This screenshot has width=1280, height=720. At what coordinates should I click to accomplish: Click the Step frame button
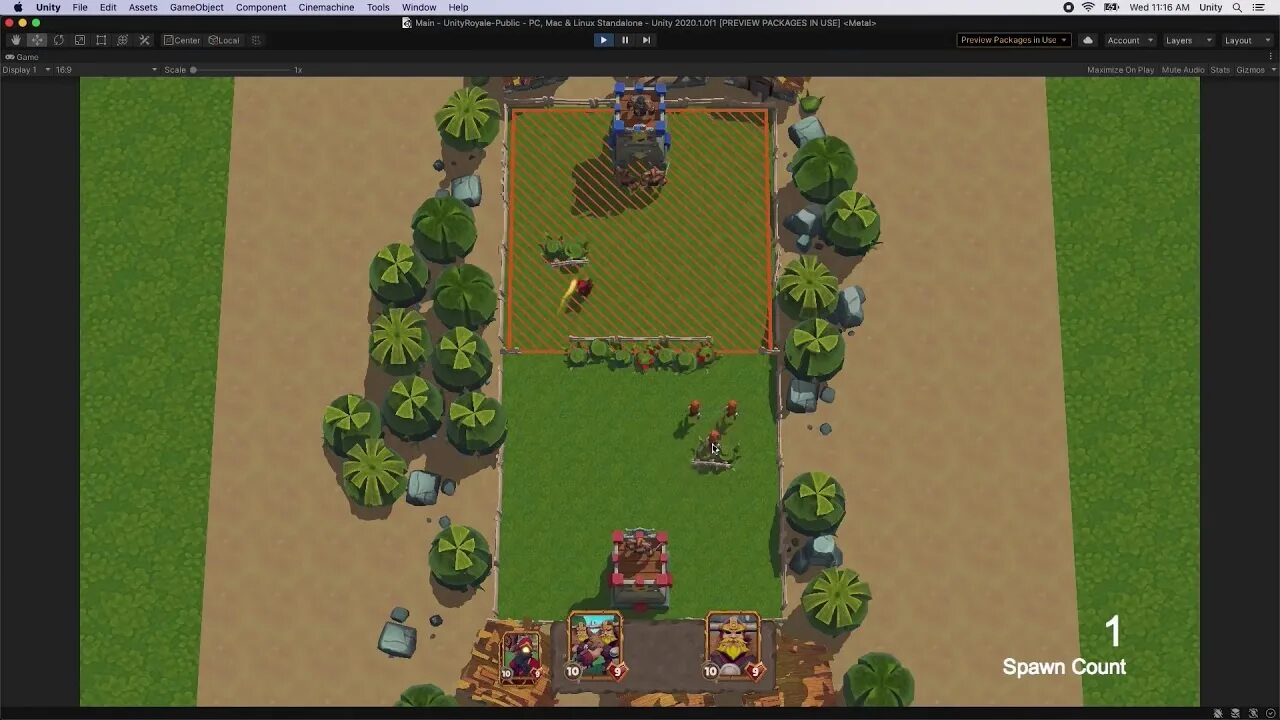pyautogui.click(x=646, y=40)
